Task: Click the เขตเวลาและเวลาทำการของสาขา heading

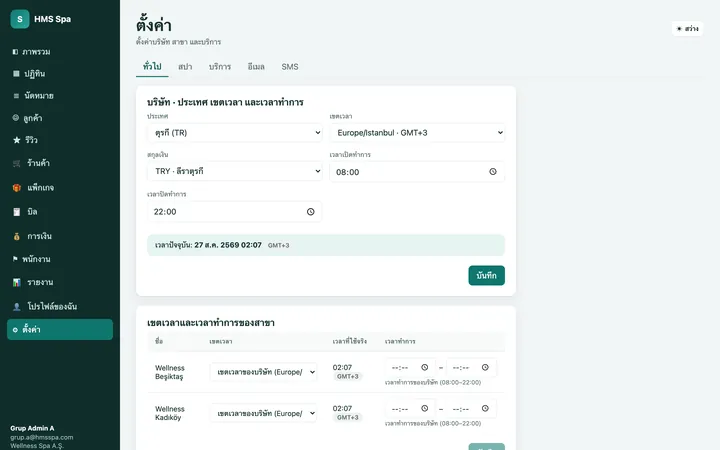Action: tap(211, 323)
